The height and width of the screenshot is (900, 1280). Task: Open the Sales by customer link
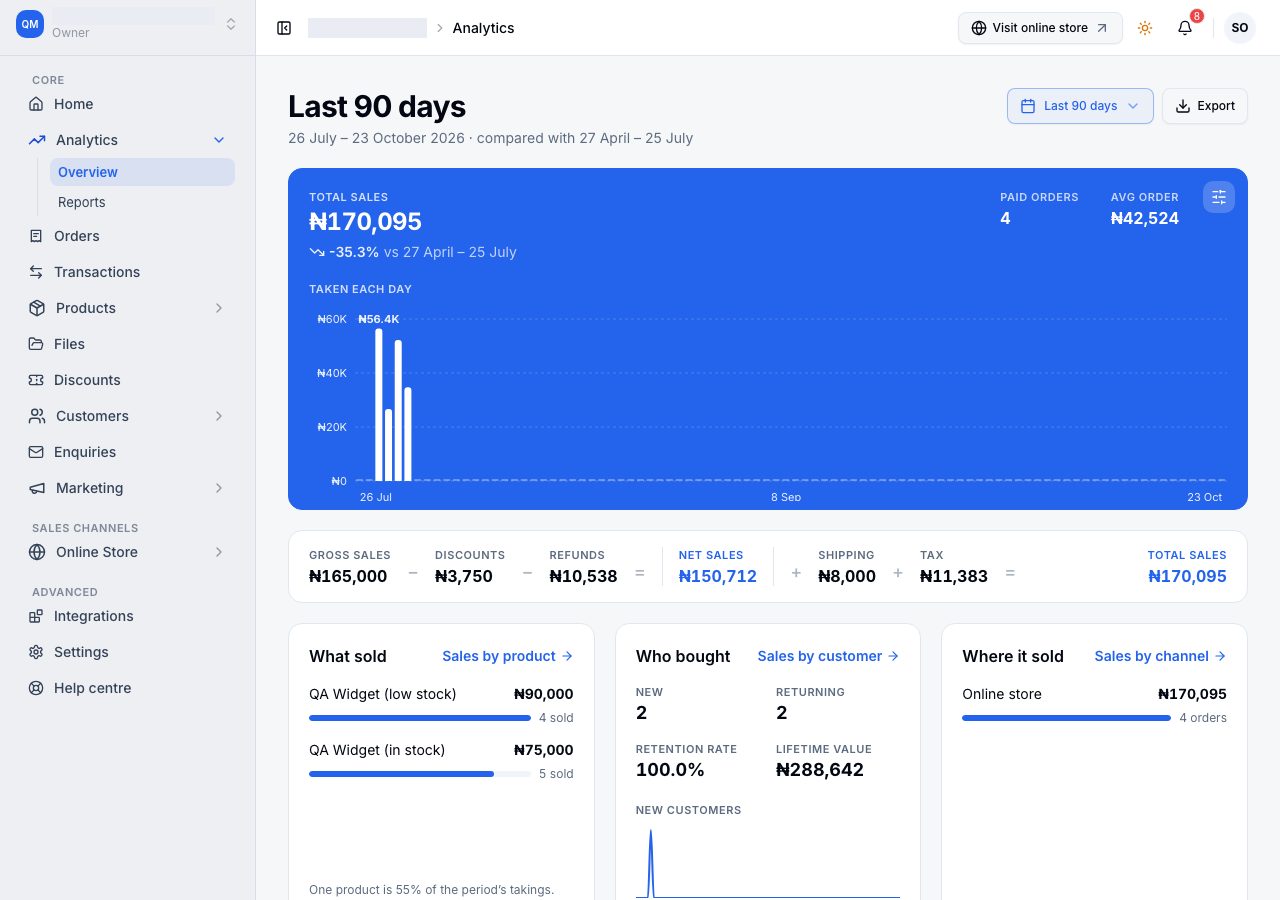(x=829, y=656)
